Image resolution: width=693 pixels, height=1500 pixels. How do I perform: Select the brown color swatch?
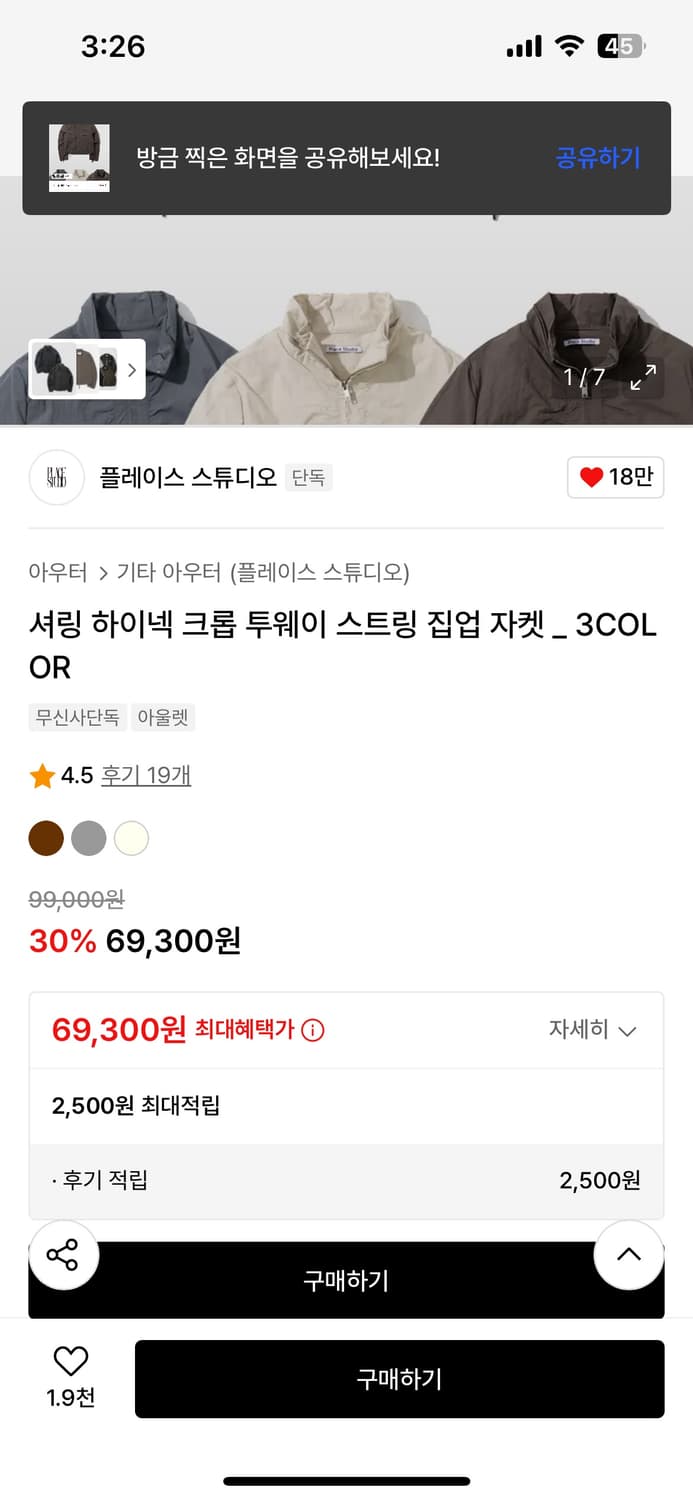[46, 839]
